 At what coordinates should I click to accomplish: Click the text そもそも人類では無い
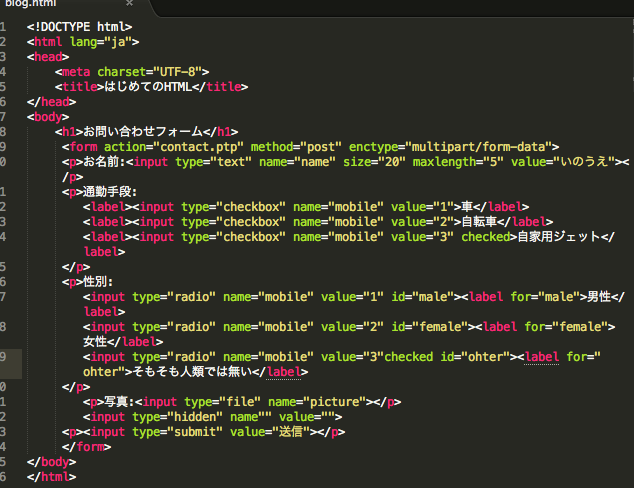[x=192, y=372]
